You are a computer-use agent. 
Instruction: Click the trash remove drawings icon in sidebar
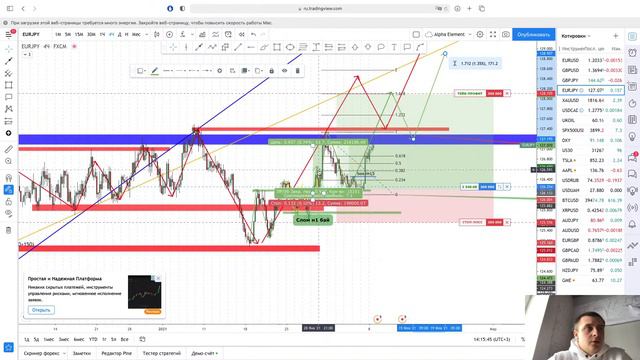click(9, 230)
